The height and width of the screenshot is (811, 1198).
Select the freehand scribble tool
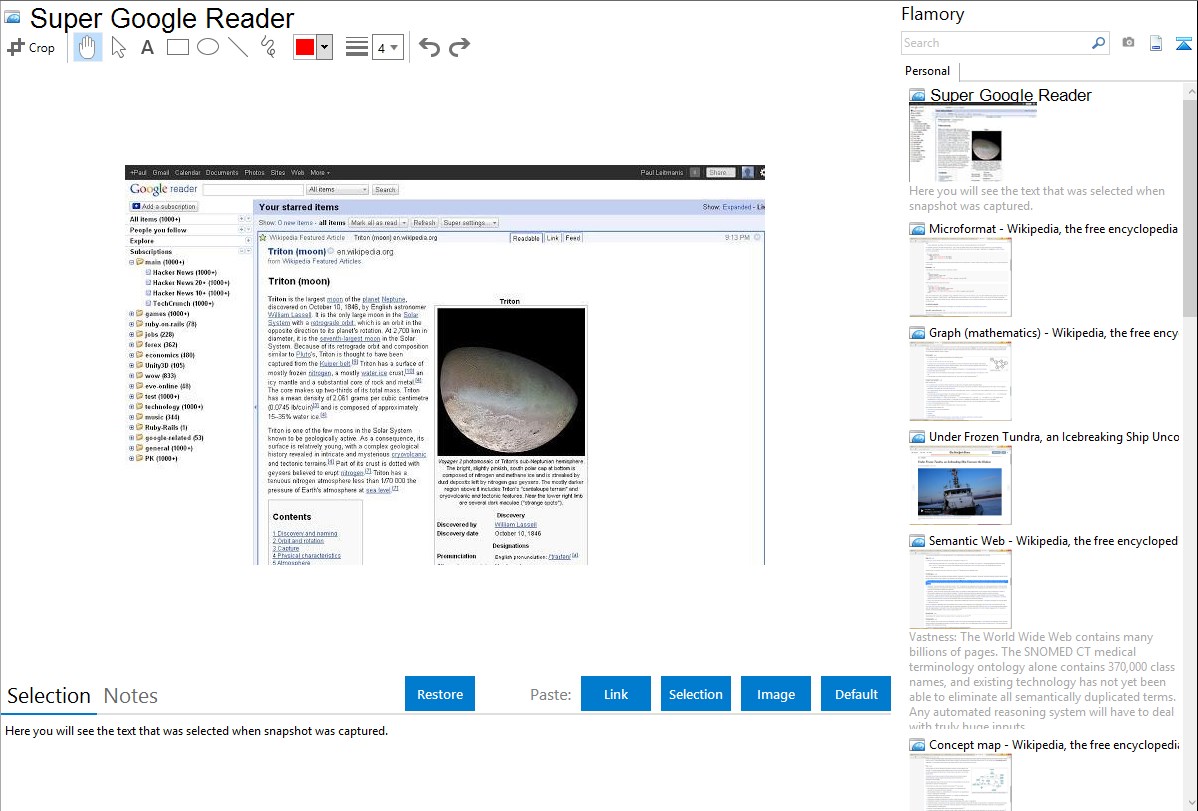[x=268, y=47]
